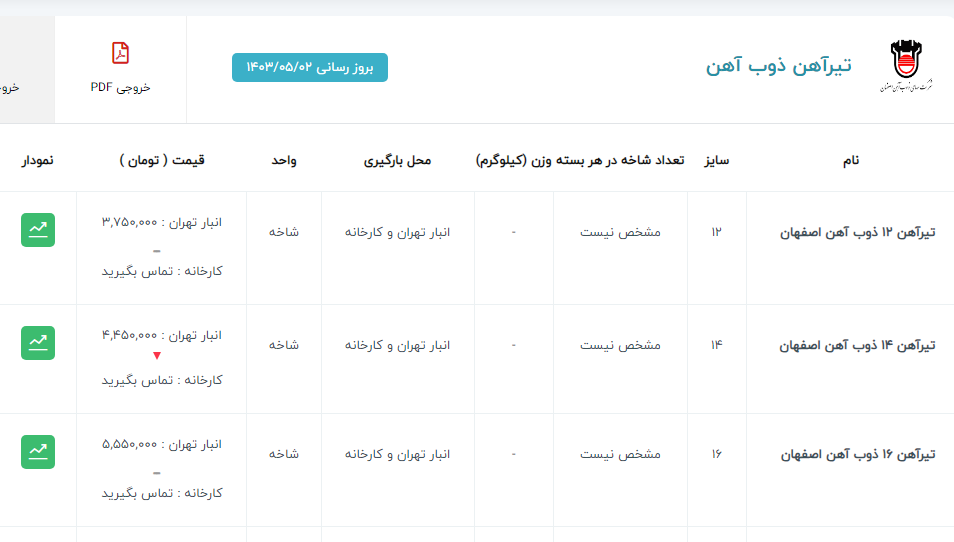The image size is (954, 542).
Task: Click the واحد column header
Action: click(x=283, y=160)
